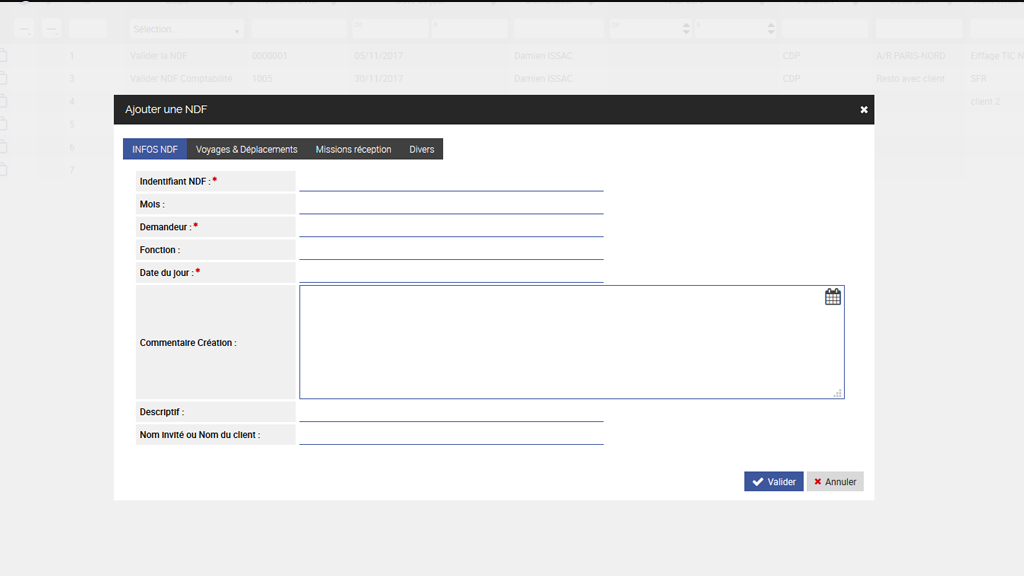Focus the Fonction input field
Image resolution: width=1024 pixels, height=576 pixels.
tap(451, 250)
